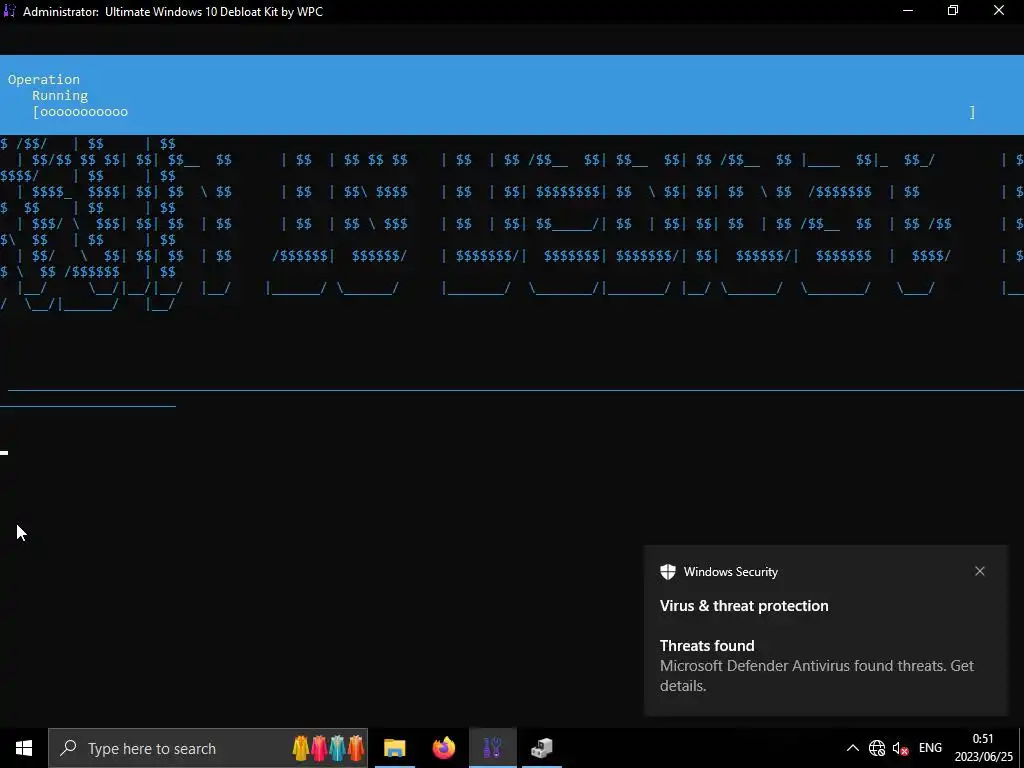Screen dimensions: 1024x768
Task: Select the Debloat Kit taskbar icon
Action: click(x=492, y=748)
